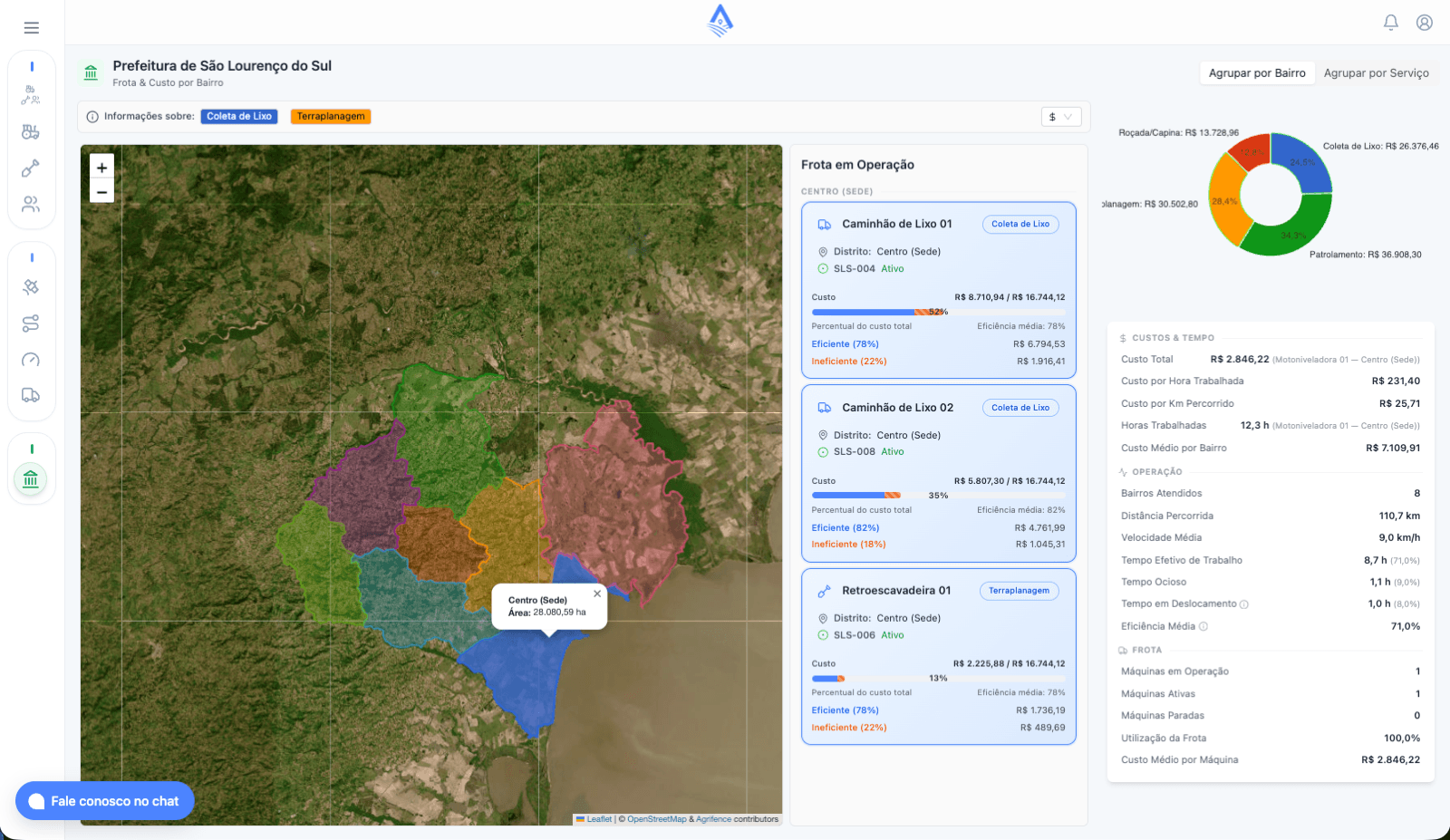The image size is (1450, 840).
Task: Open the satellite sidebar icon
Action: (31, 287)
